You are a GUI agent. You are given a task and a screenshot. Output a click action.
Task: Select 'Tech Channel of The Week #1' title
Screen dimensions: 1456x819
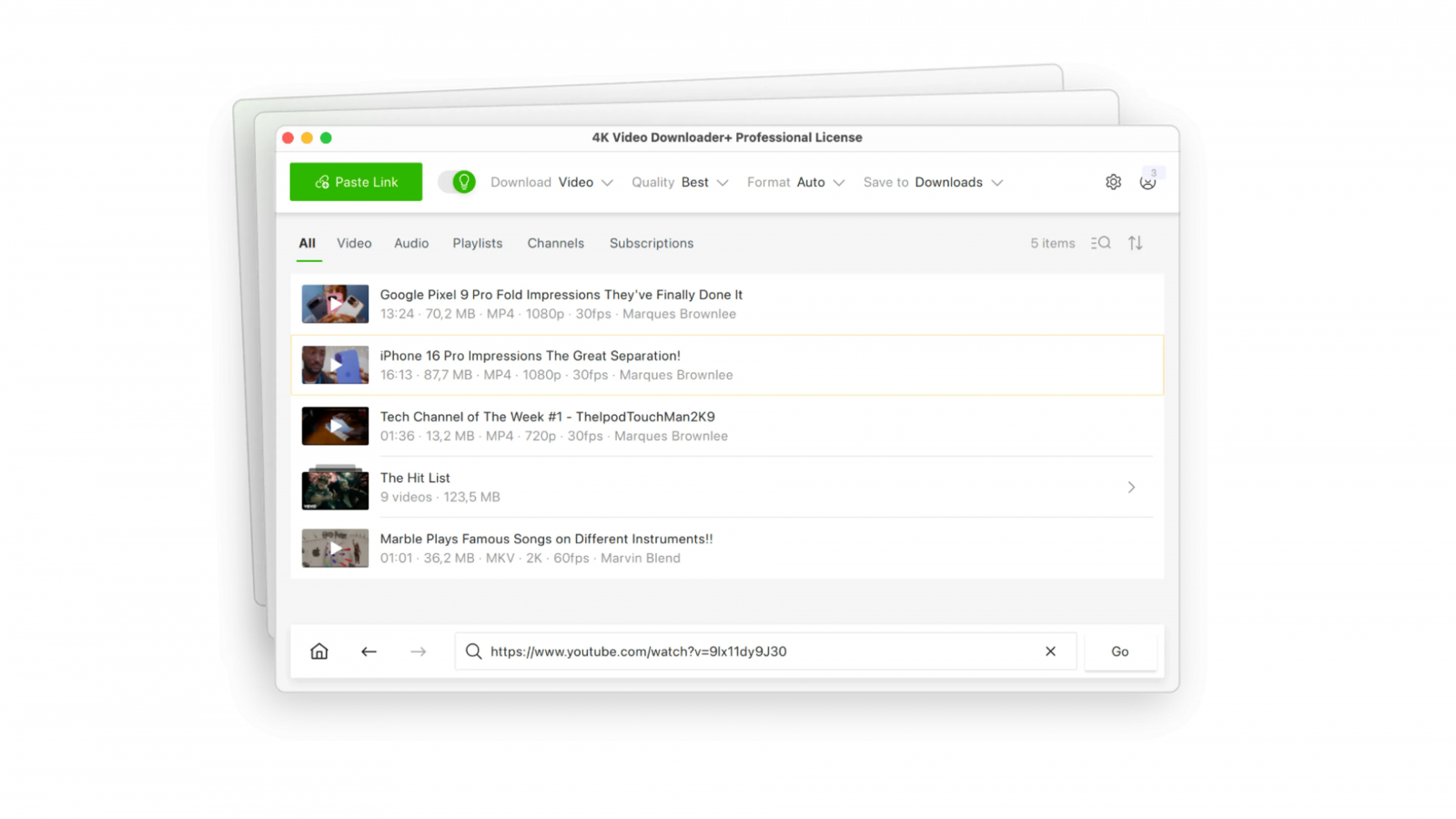tap(548, 417)
